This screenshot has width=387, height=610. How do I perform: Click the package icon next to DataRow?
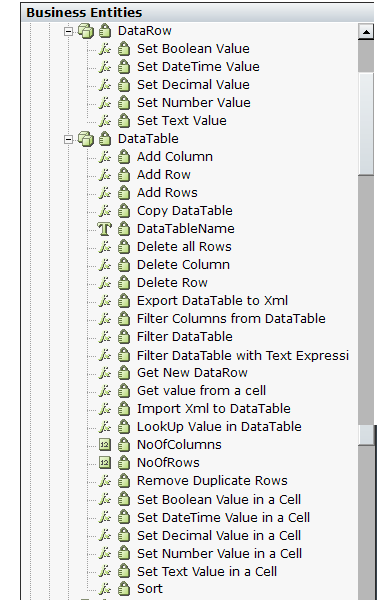[86, 31]
